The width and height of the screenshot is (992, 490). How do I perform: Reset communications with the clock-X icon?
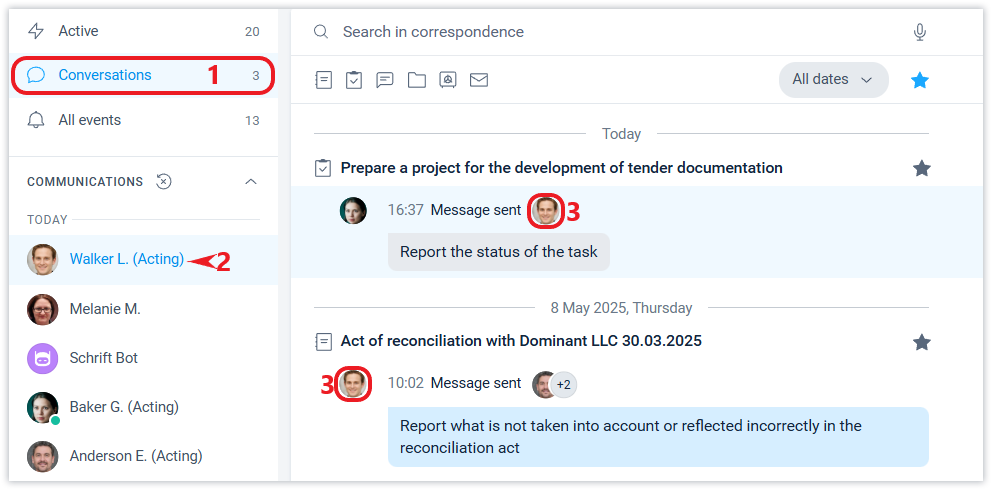164,182
